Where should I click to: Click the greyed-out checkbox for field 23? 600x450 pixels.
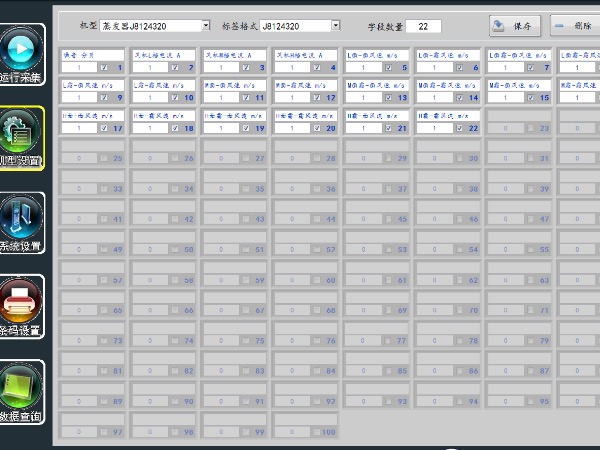(530, 129)
